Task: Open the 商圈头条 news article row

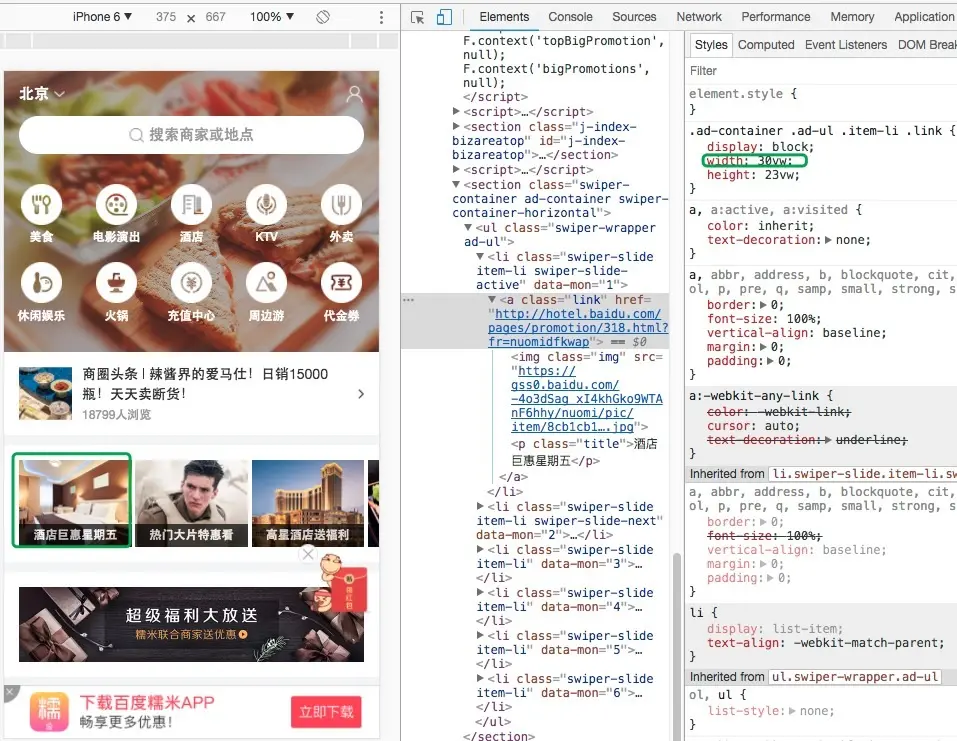Action: [192, 394]
